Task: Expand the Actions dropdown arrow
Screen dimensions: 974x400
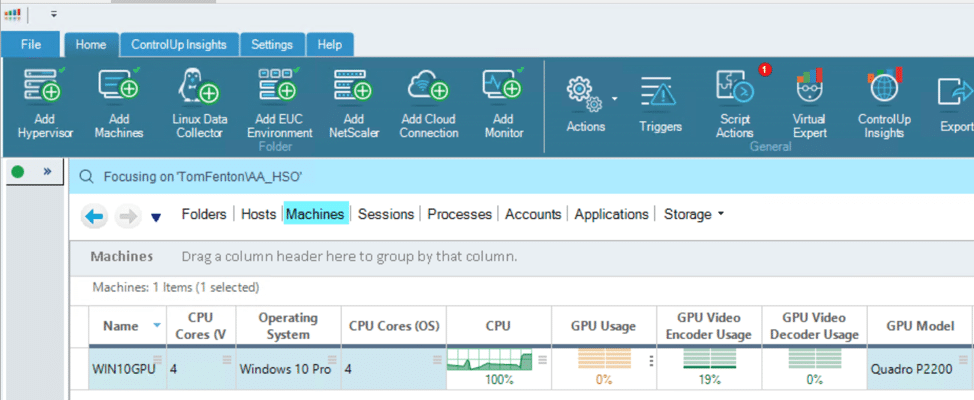Action: [x=615, y=99]
